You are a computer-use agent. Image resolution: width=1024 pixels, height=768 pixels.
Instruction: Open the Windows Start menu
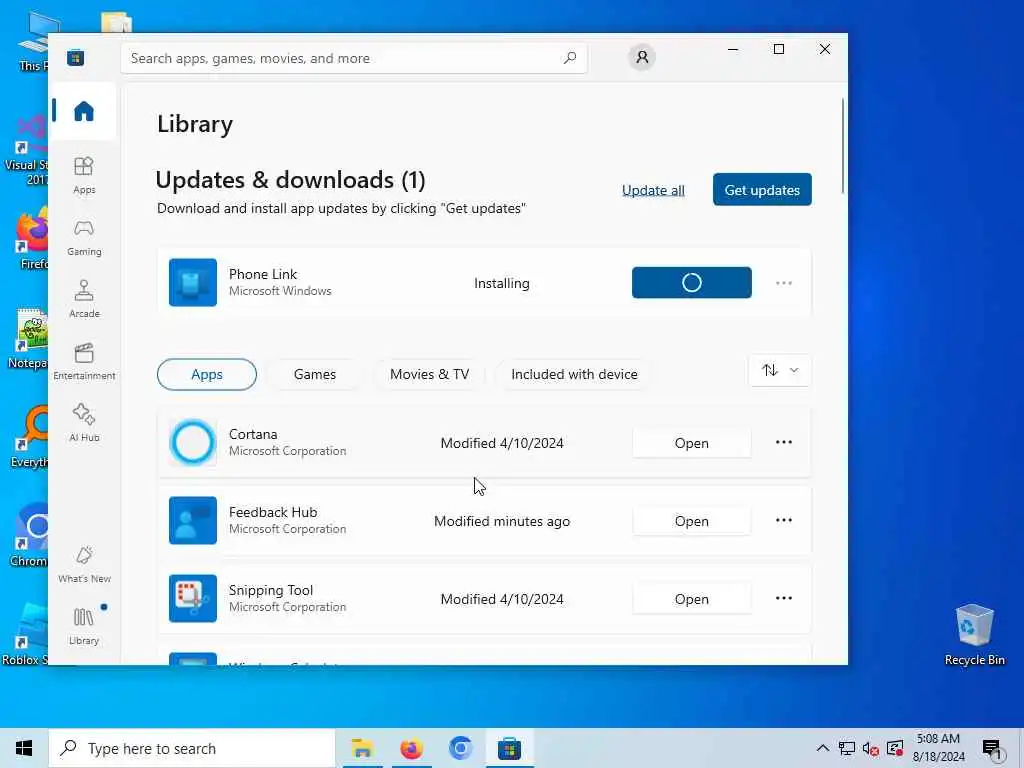click(24, 748)
